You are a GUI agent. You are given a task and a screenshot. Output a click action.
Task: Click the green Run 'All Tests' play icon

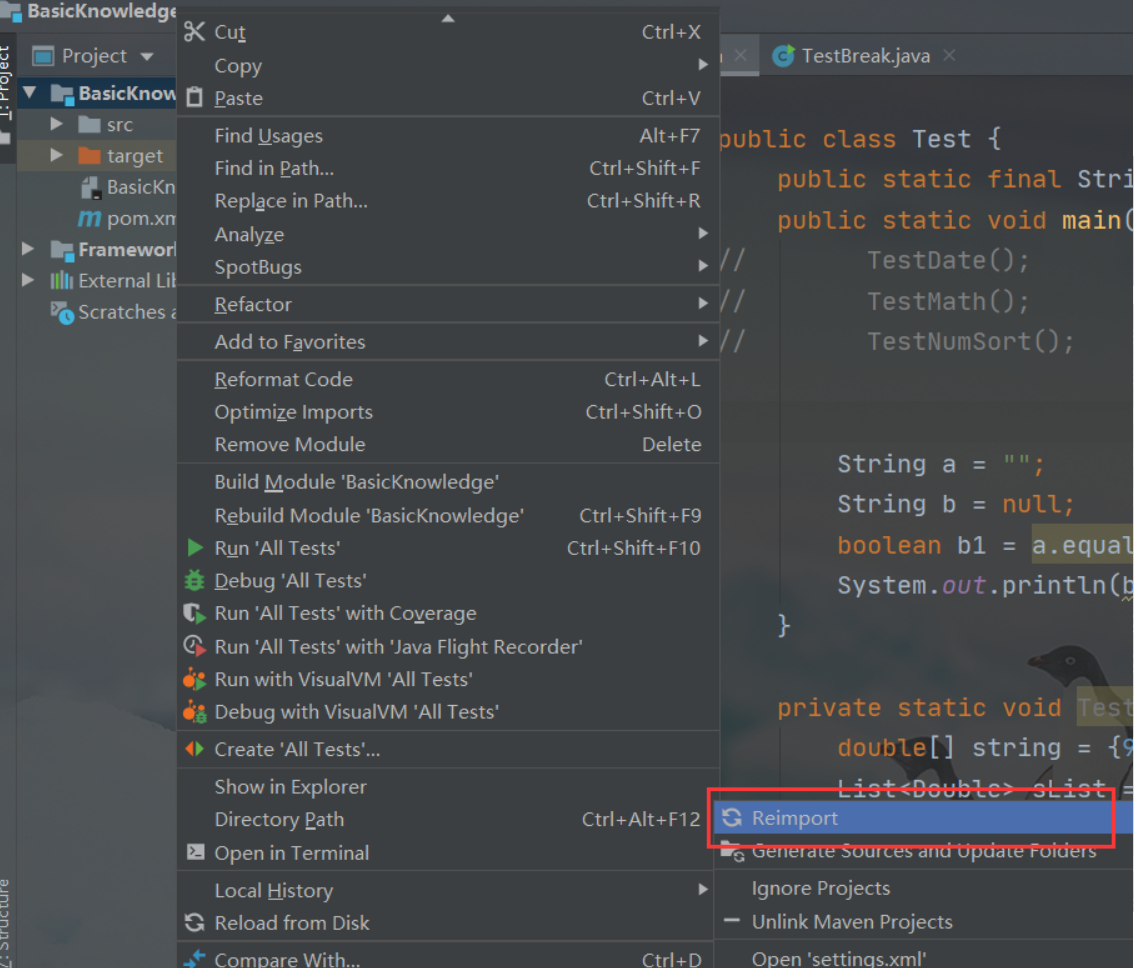[x=195, y=548]
